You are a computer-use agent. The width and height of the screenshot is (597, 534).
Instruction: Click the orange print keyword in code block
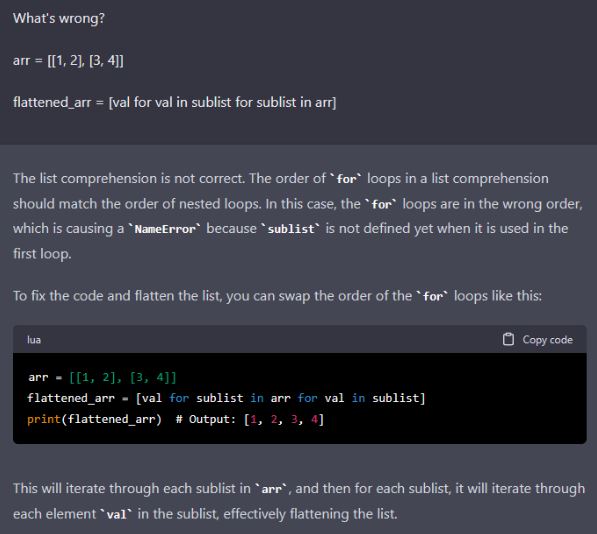(x=44, y=419)
